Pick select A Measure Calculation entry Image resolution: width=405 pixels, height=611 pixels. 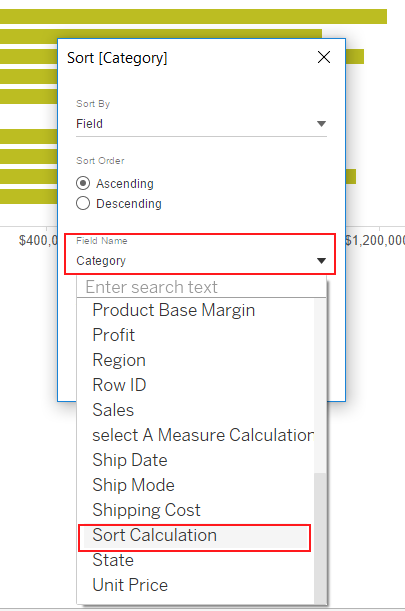point(203,435)
